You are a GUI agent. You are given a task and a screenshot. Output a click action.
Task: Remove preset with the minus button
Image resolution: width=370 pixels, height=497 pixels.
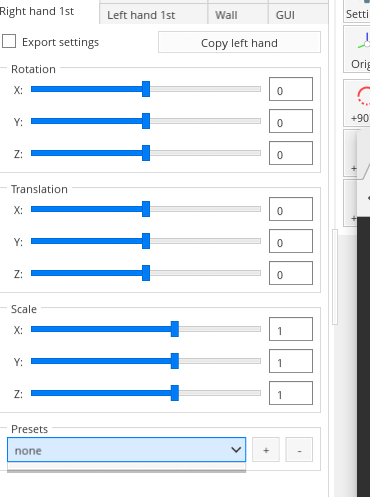tap(299, 450)
